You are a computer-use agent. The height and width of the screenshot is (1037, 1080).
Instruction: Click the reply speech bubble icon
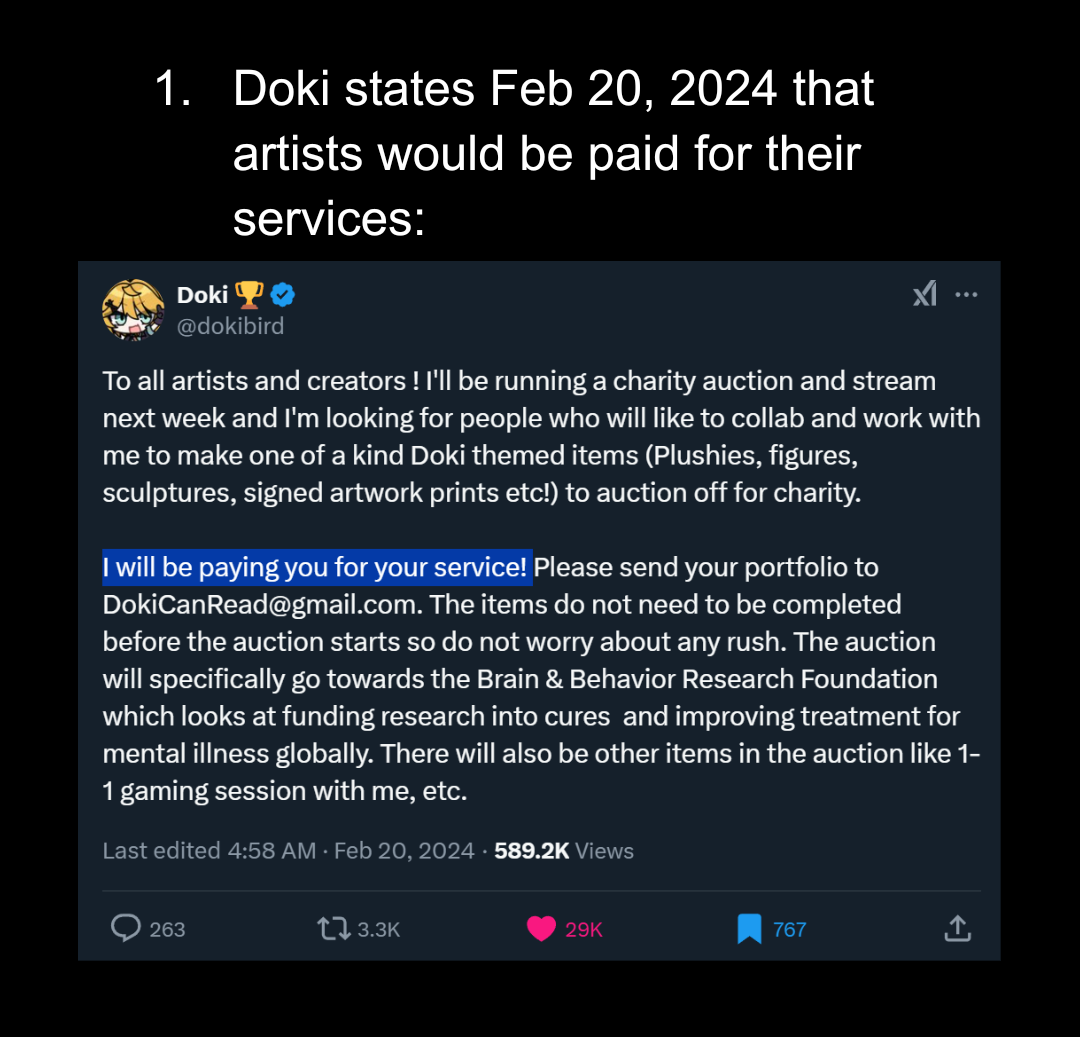pyautogui.click(x=125, y=929)
